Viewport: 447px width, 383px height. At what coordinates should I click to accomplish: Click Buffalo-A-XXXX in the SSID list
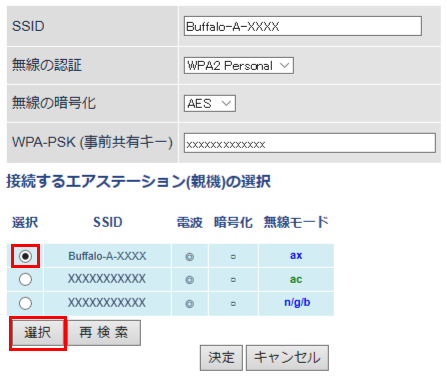click(x=107, y=256)
